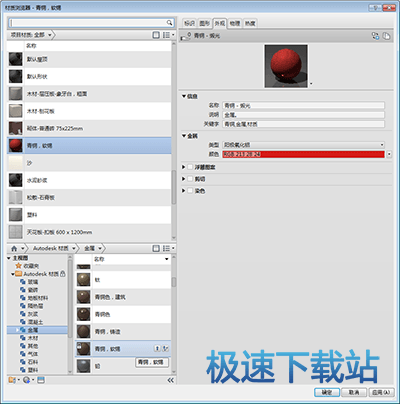The image size is (400, 404).
Task: Click the 确定 button
Action: point(327,392)
